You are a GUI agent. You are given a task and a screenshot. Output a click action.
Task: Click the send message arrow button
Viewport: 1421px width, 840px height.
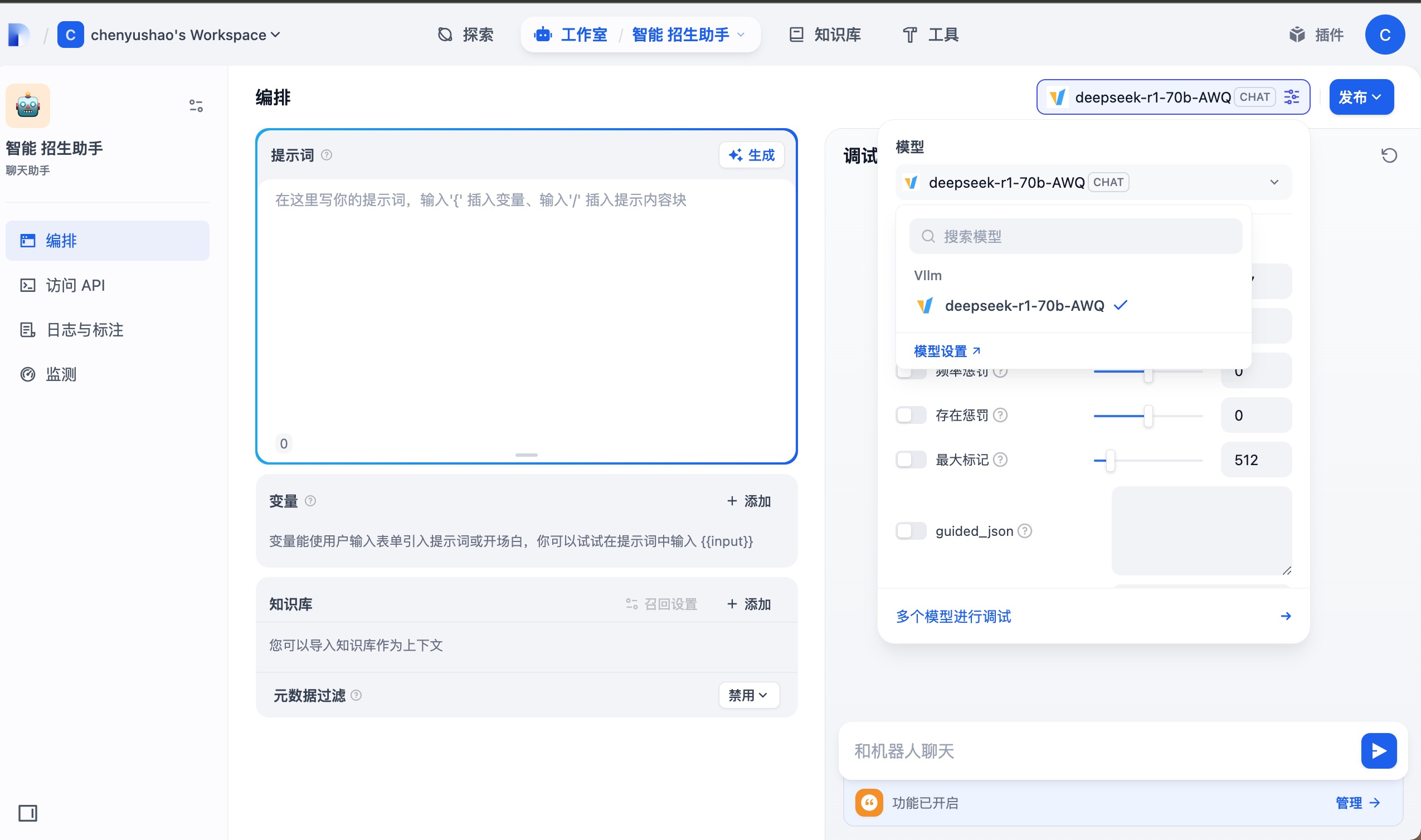pos(1379,751)
